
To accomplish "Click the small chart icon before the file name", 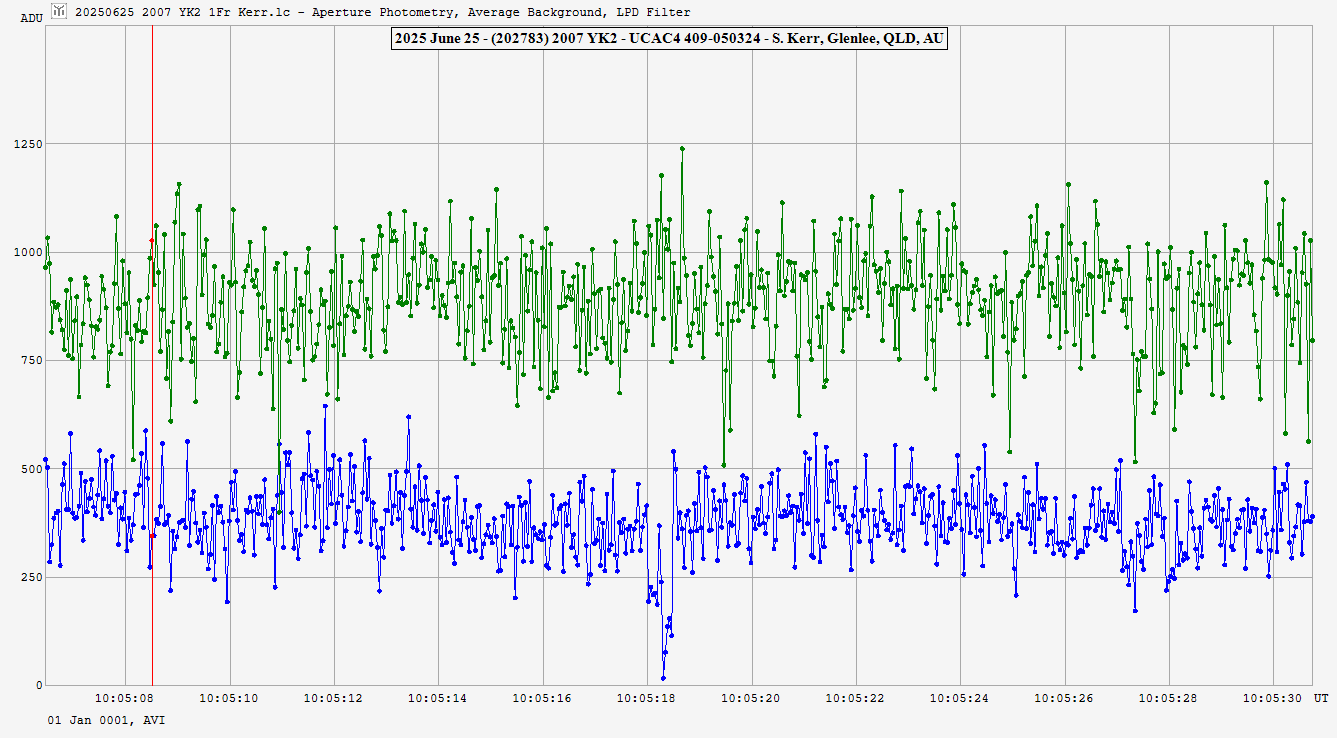I will [59, 11].
